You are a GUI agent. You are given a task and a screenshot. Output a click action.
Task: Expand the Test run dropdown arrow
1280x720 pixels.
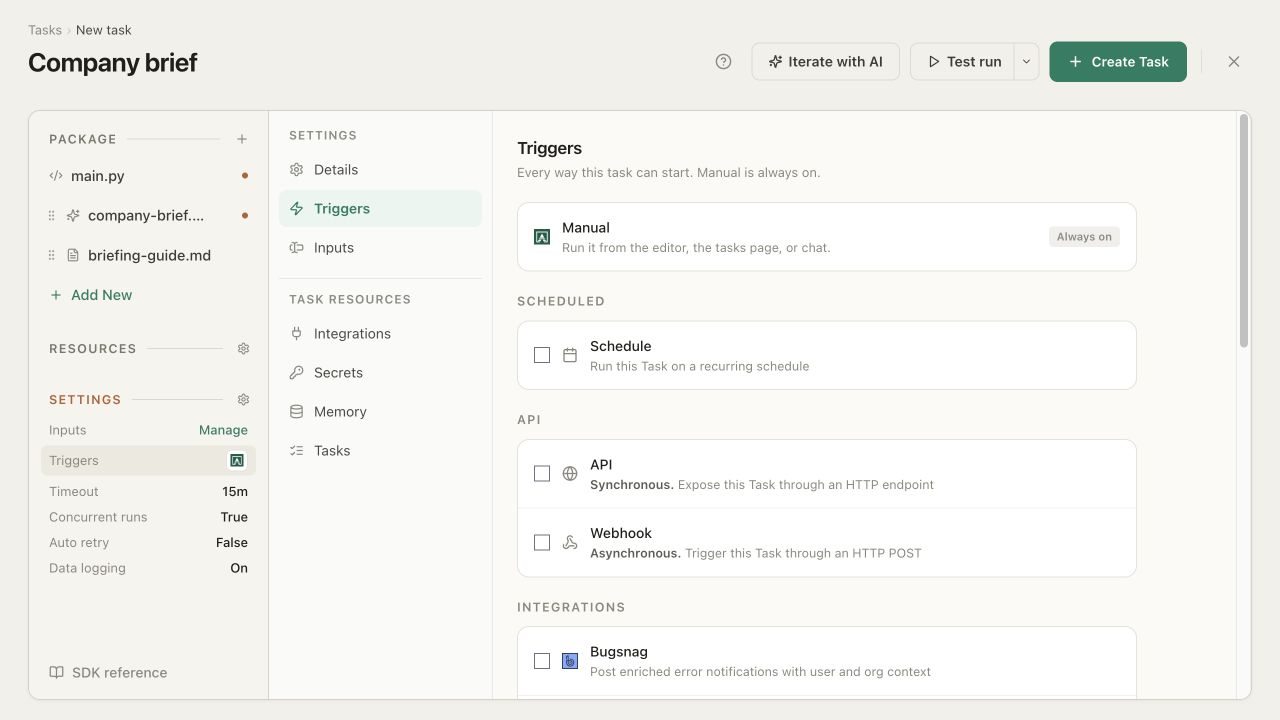click(x=1027, y=62)
